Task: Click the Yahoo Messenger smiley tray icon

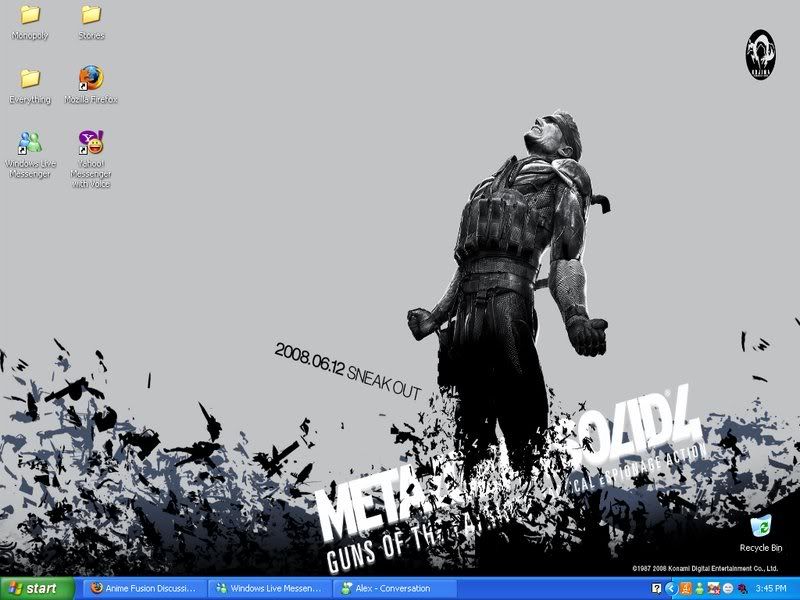Action: 727,587
